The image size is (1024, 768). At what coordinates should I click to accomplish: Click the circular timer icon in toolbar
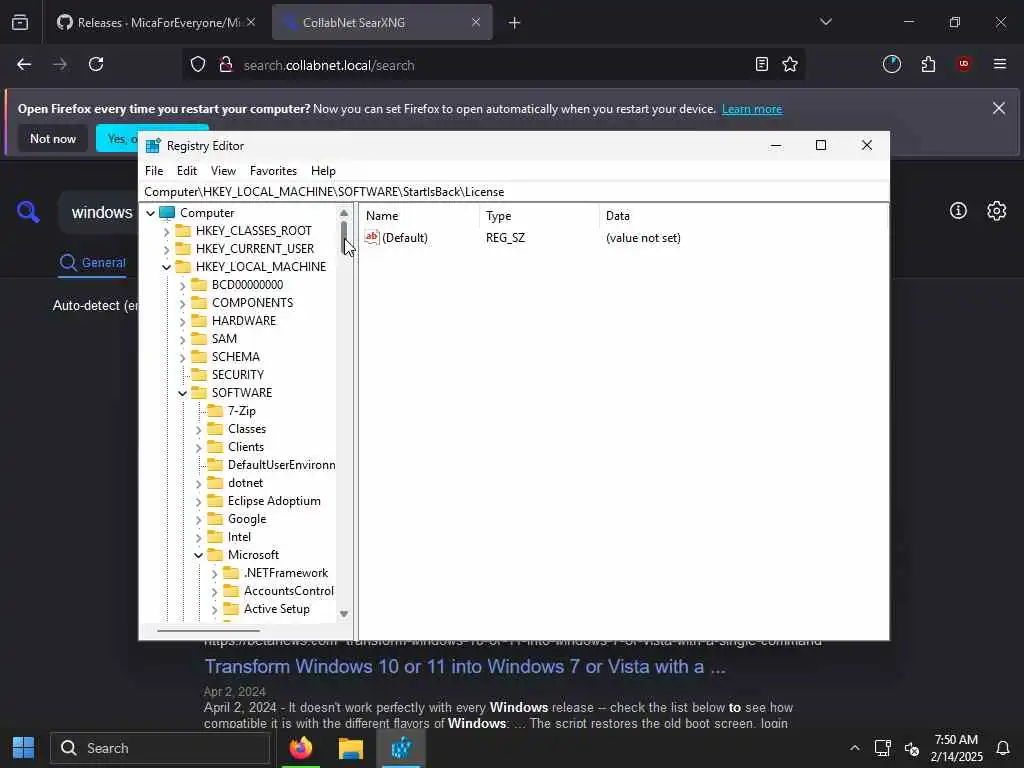point(891,64)
